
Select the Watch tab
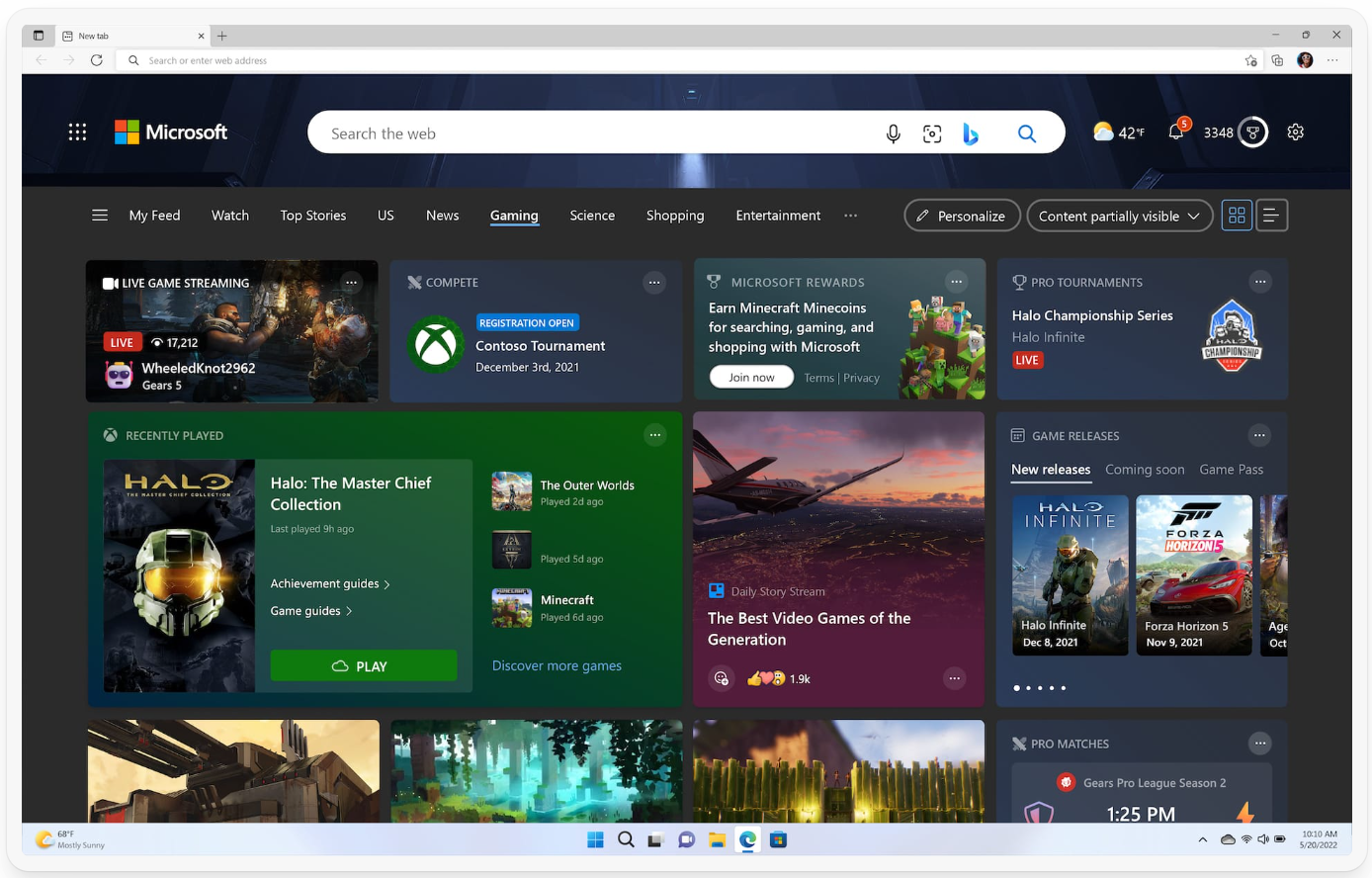tap(230, 215)
